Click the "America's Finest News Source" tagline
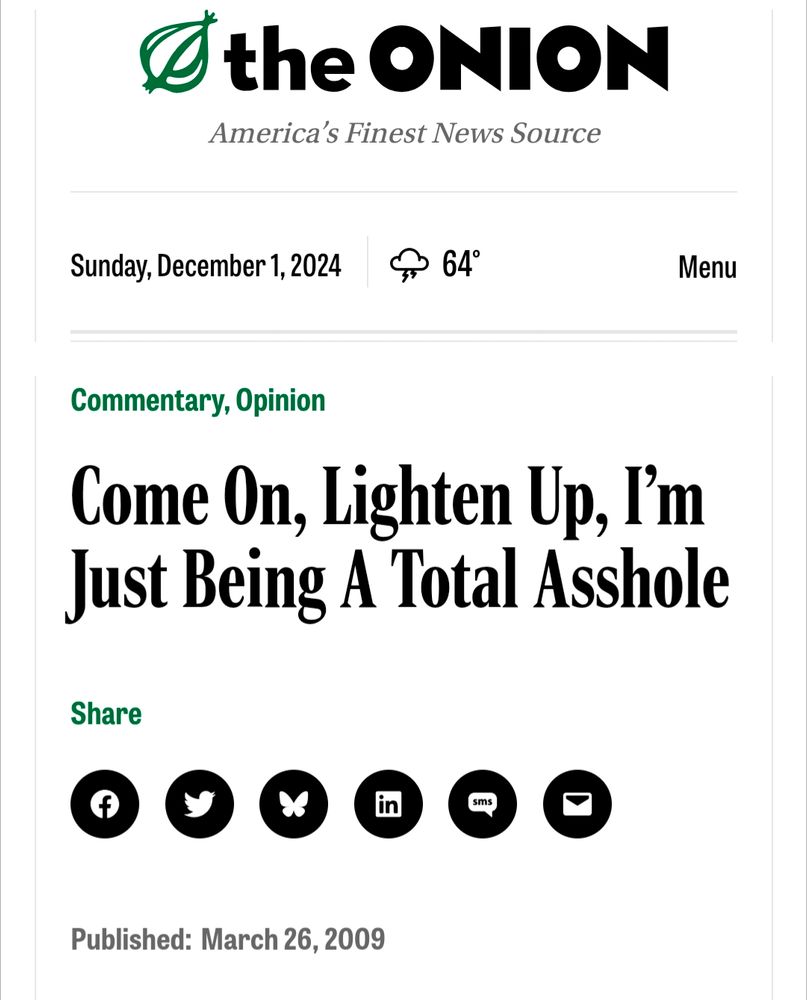Image resolution: width=807 pixels, height=1000 pixels. [404, 133]
